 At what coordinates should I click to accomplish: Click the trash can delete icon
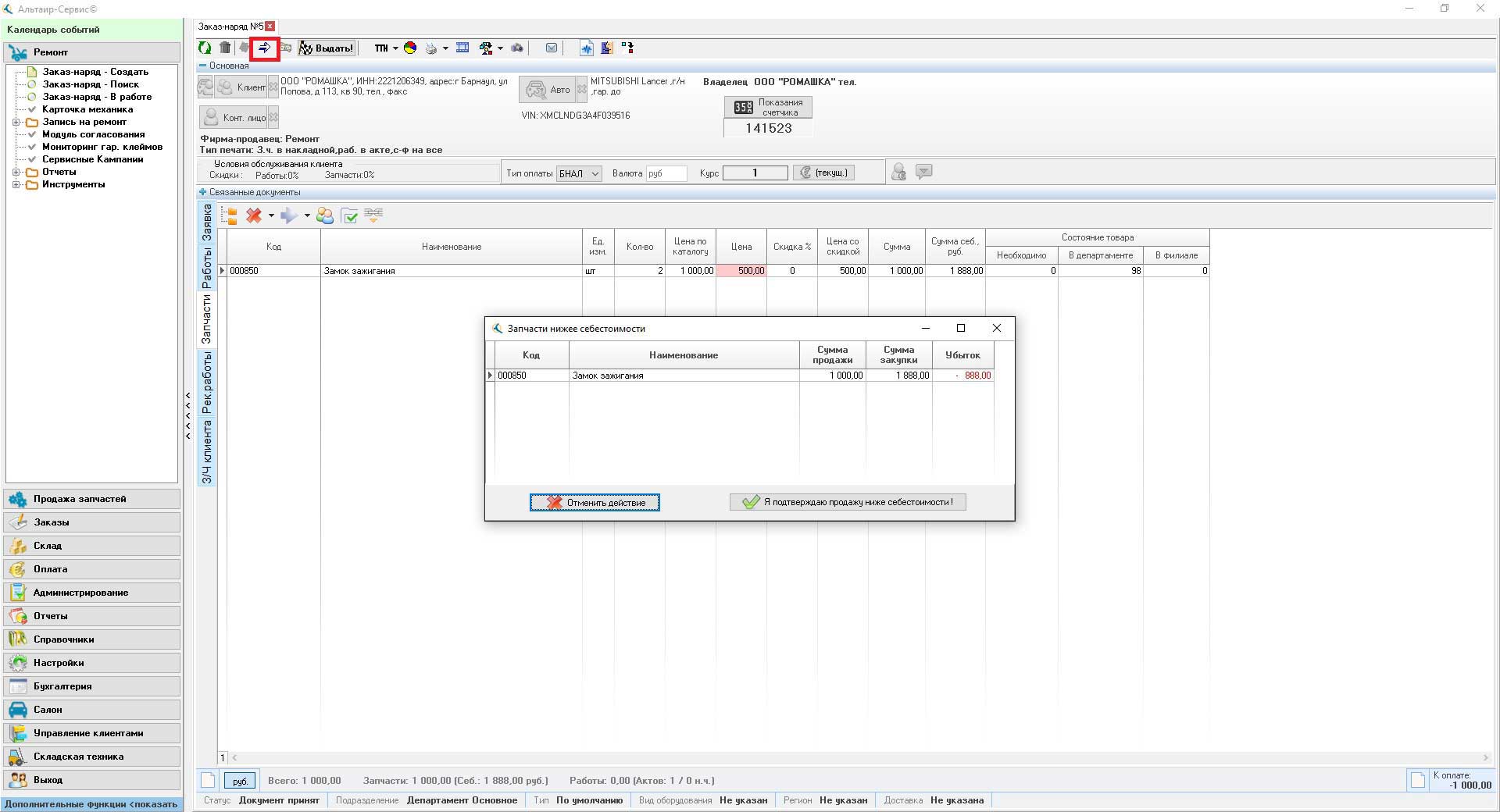click(225, 48)
